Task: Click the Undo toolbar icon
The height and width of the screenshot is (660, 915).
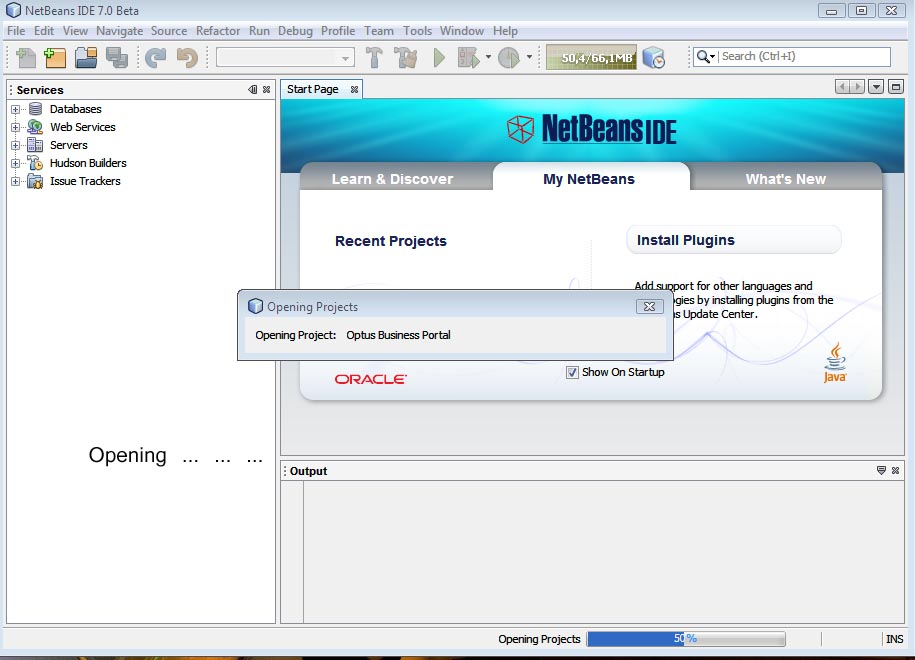Action: (x=187, y=58)
